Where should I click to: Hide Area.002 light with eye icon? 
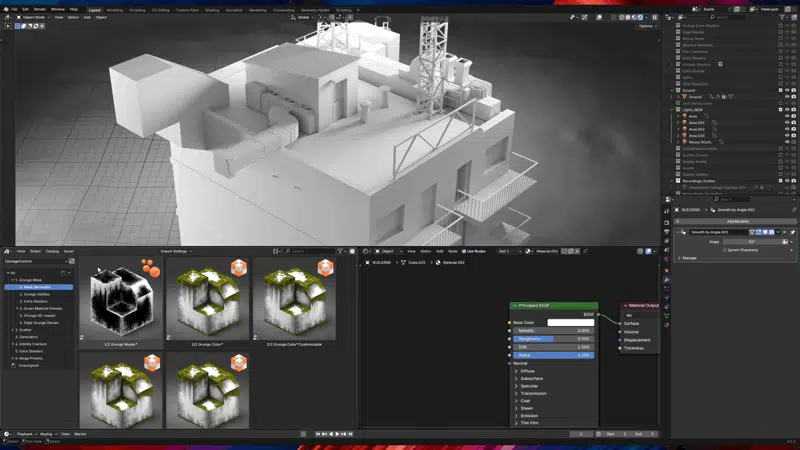(x=787, y=130)
